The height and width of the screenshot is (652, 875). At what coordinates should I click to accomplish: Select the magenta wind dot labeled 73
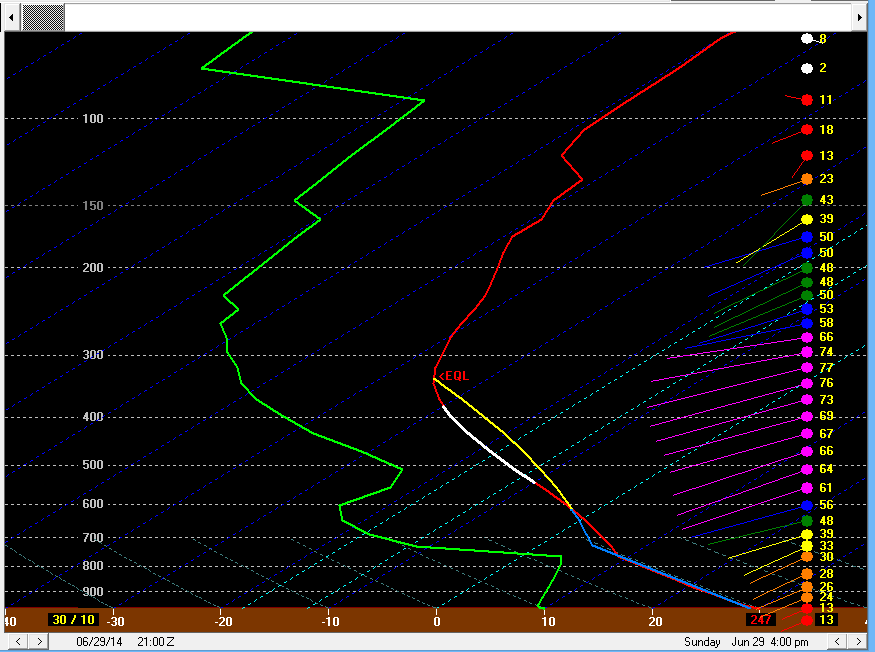(x=807, y=400)
